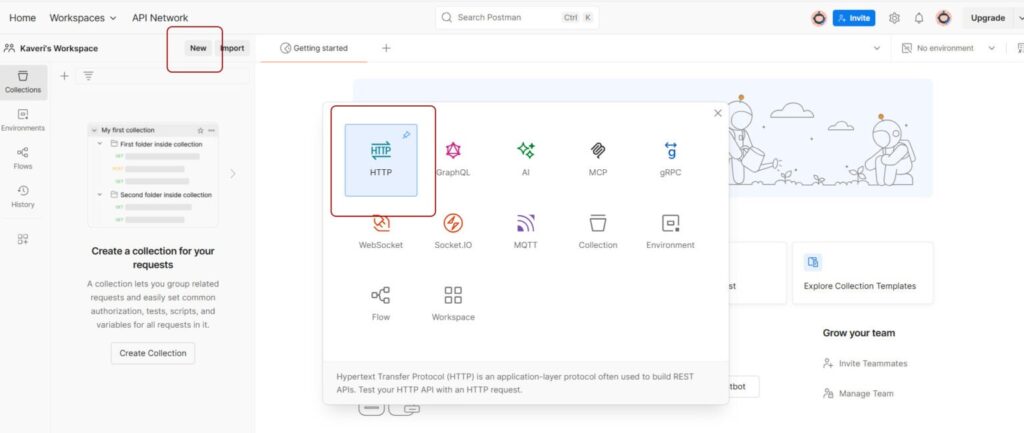This screenshot has width=1024, height=433.
Task: Open a new tab with plus
Action: 386,48
